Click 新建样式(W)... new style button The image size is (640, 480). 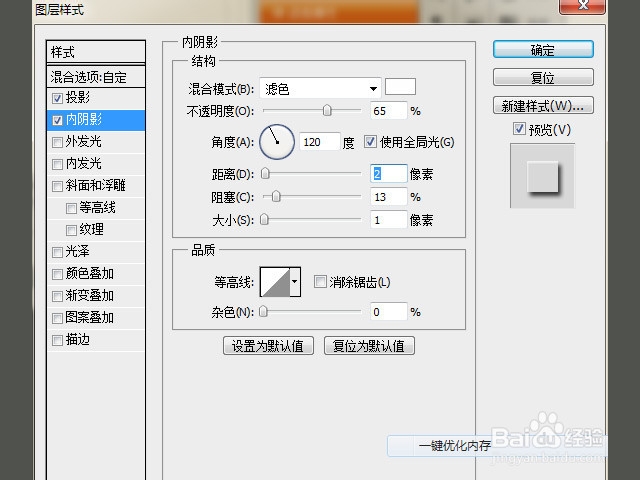coord(543,105)
